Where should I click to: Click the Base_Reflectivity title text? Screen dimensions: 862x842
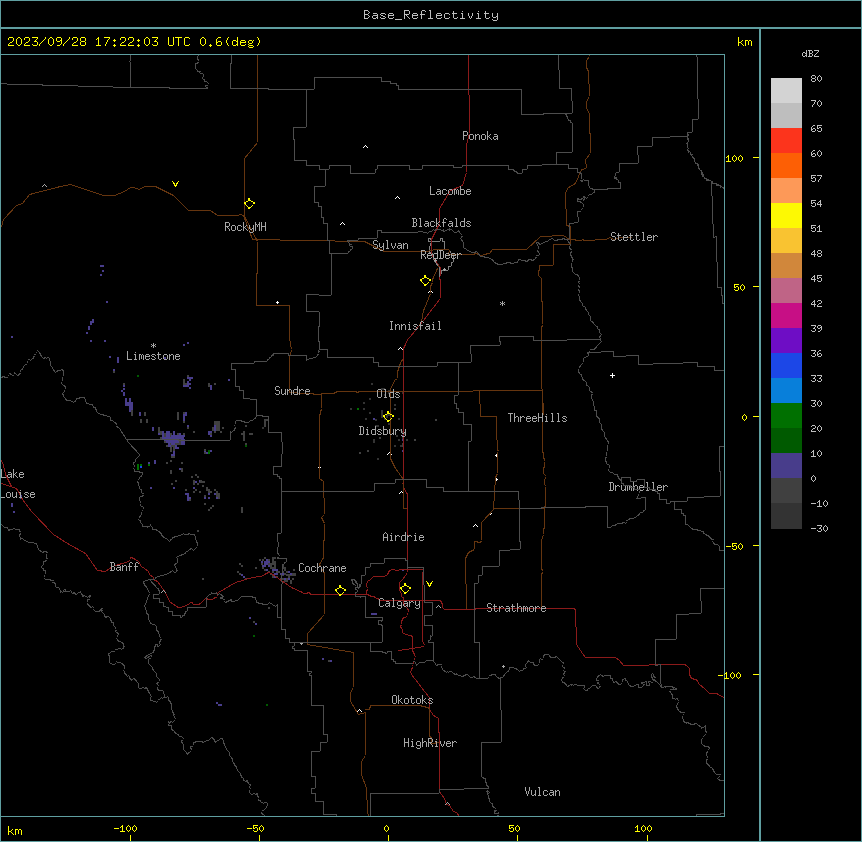(x=431, y=15)
